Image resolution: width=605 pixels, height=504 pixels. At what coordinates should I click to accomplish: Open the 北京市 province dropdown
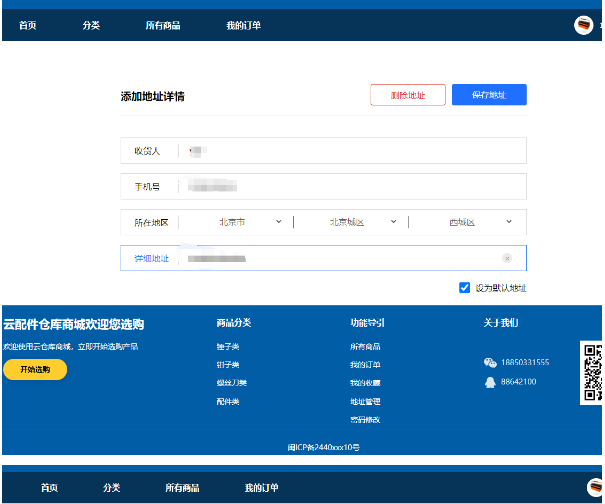[x=240, y=222]
